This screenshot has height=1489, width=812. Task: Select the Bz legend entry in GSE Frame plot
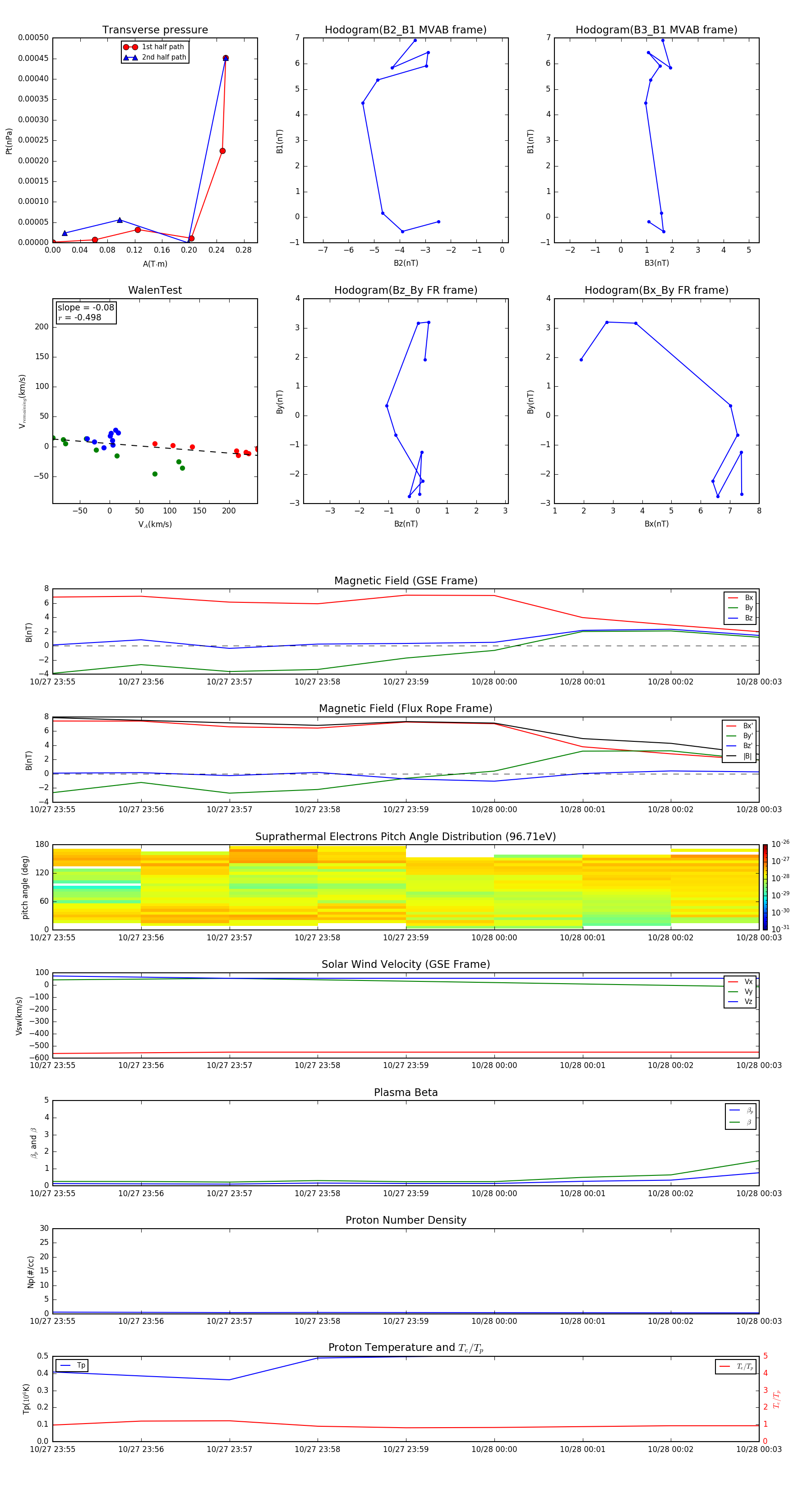pyautogui.click(x=740, y=618)
